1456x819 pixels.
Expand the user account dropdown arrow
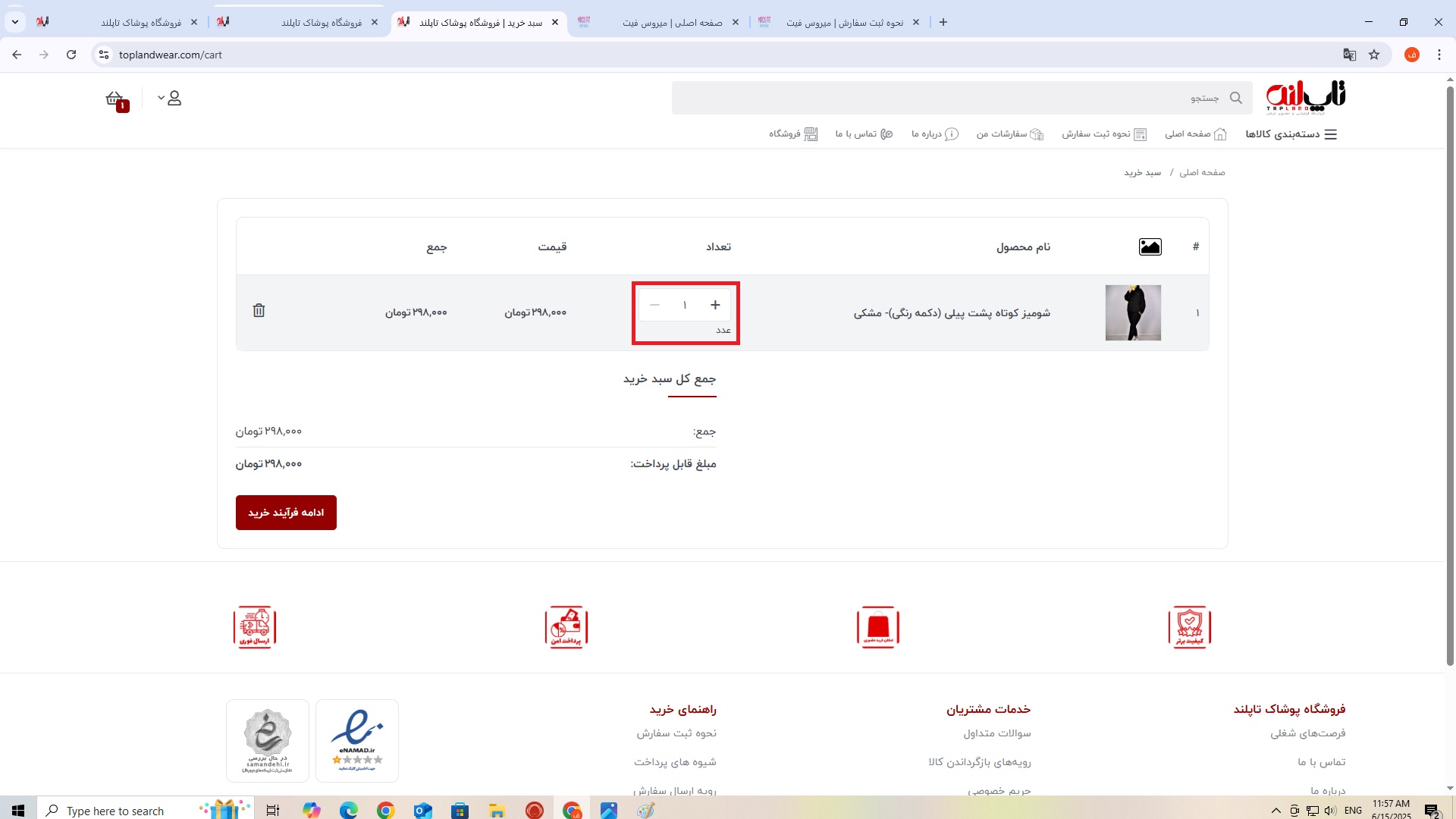[161, 98]
